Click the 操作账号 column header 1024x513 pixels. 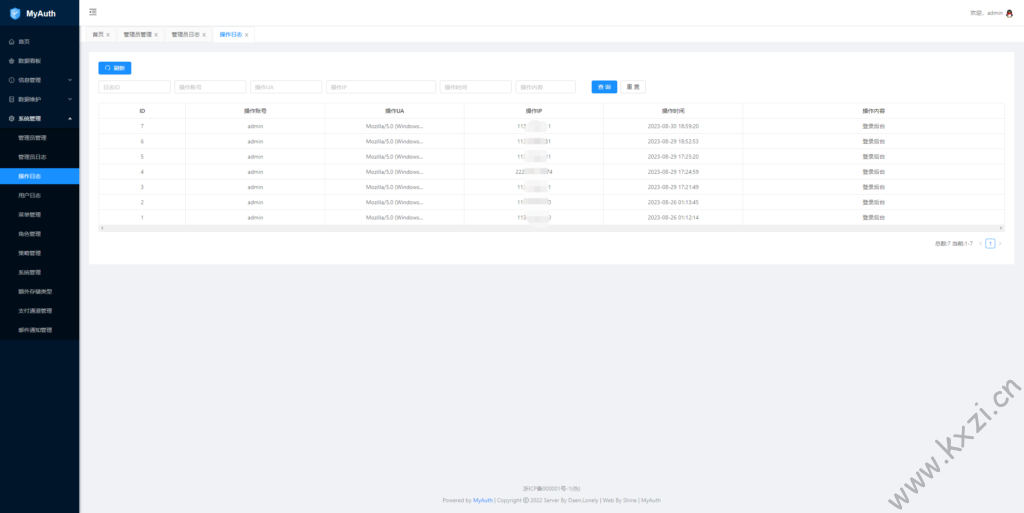[255, 111]
